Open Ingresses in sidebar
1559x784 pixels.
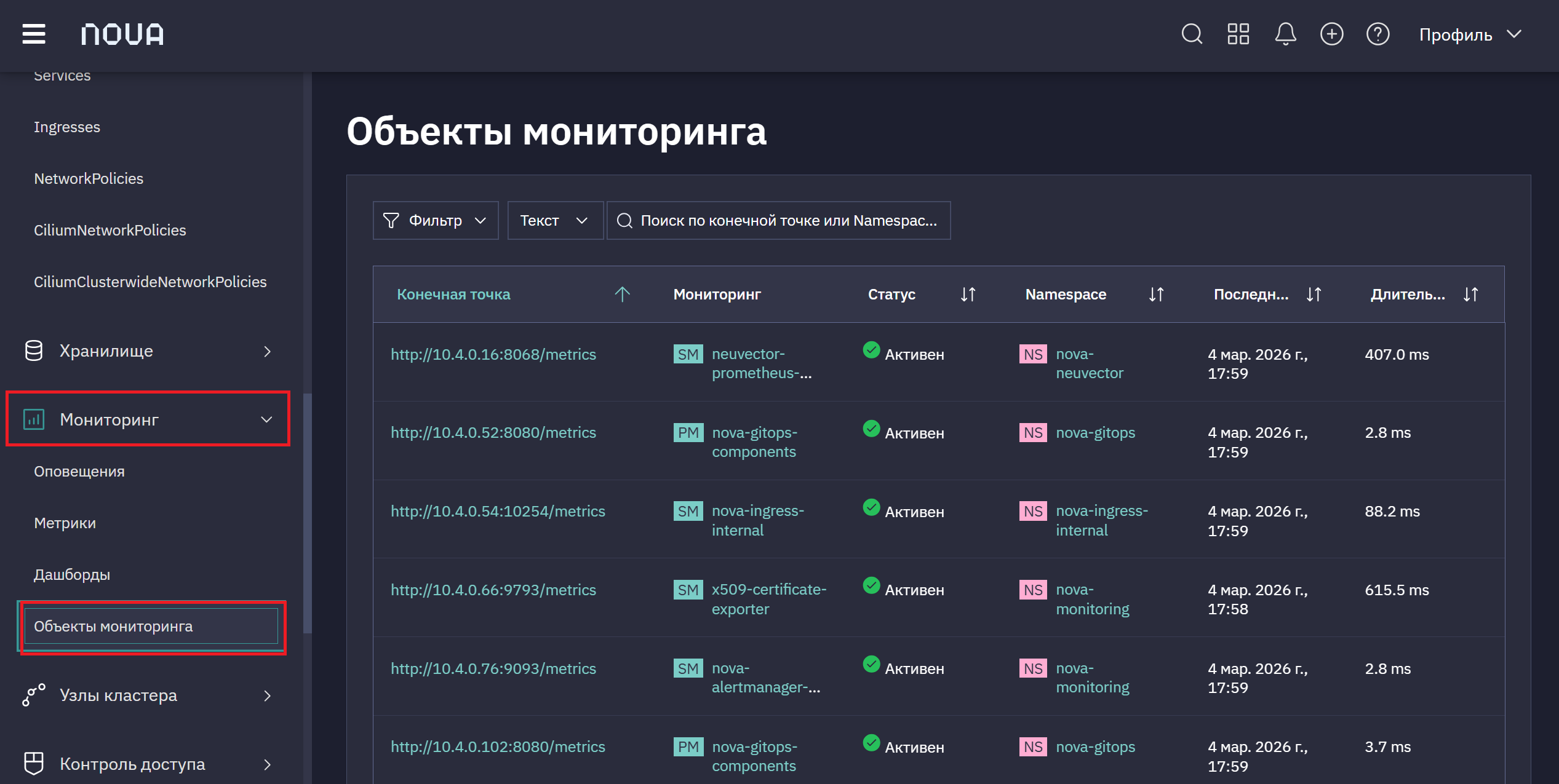(x=67, y=127)
